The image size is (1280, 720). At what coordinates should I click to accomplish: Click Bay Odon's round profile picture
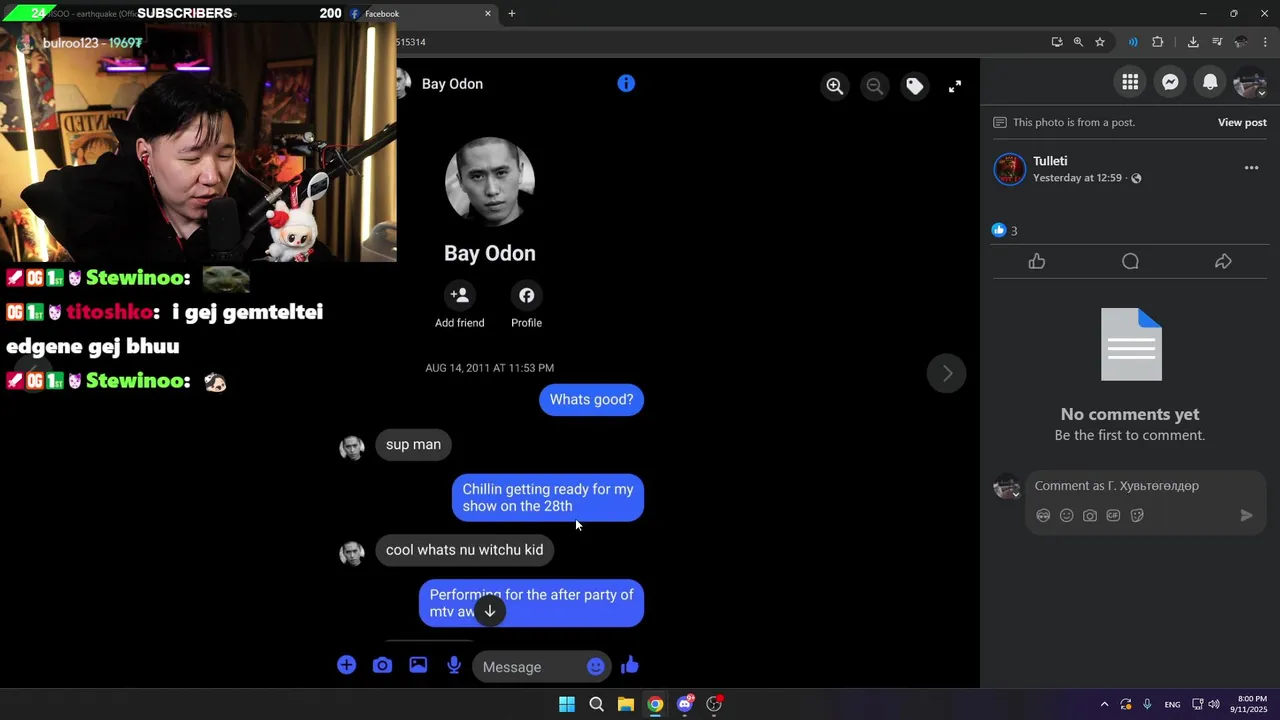click(490, 182)
